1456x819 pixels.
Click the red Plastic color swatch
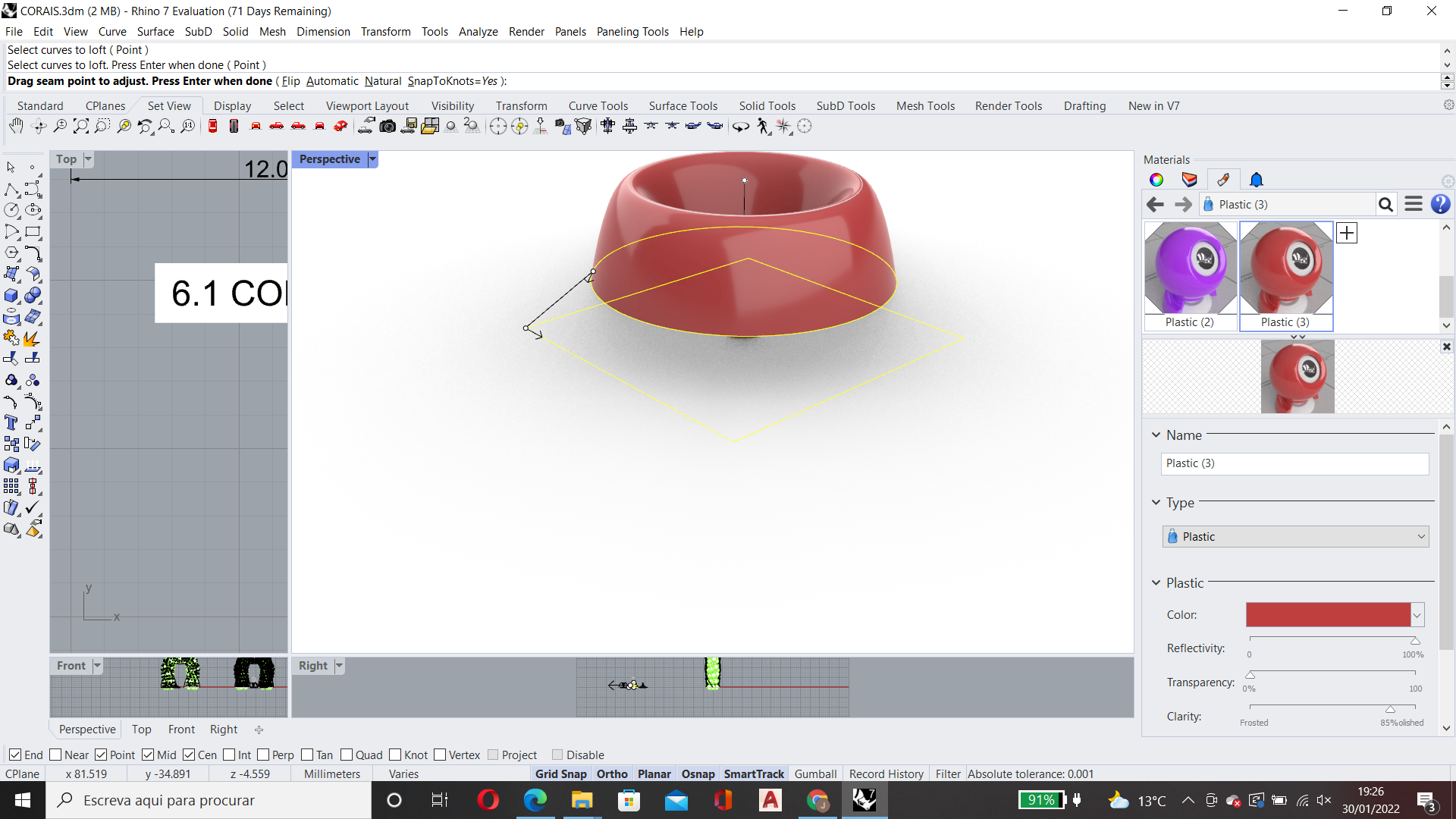[1327, 615]
